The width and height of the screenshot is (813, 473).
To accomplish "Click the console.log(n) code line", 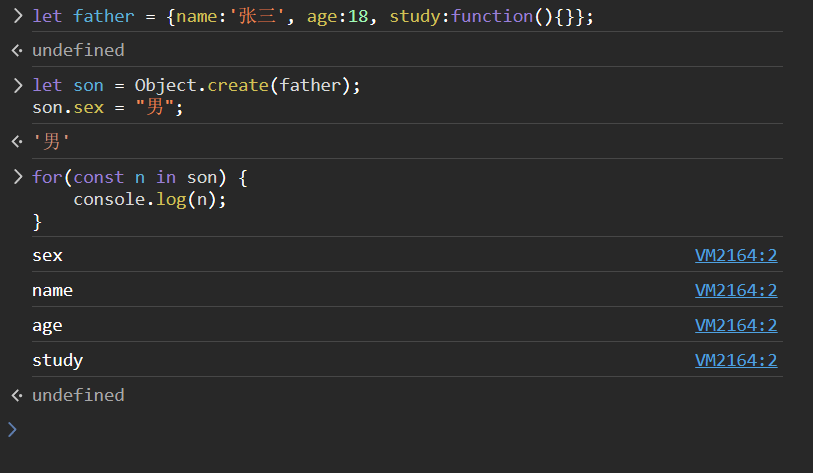I will tap(150, 199).
